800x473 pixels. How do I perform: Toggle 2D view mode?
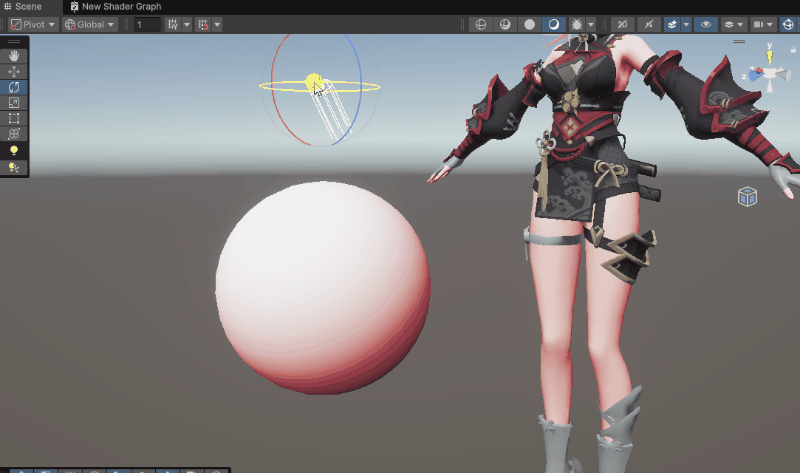[x=622, y=24]
